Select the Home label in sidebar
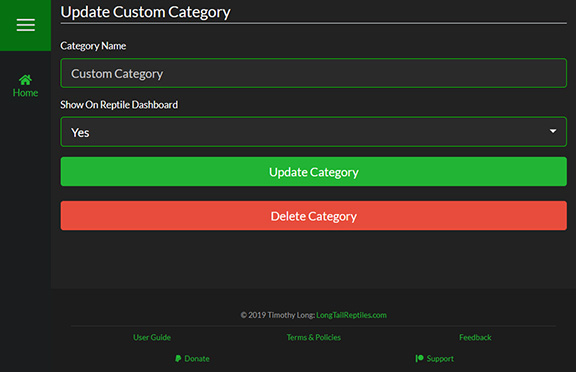Screen dimensions: 576x372 pos(25,93)
